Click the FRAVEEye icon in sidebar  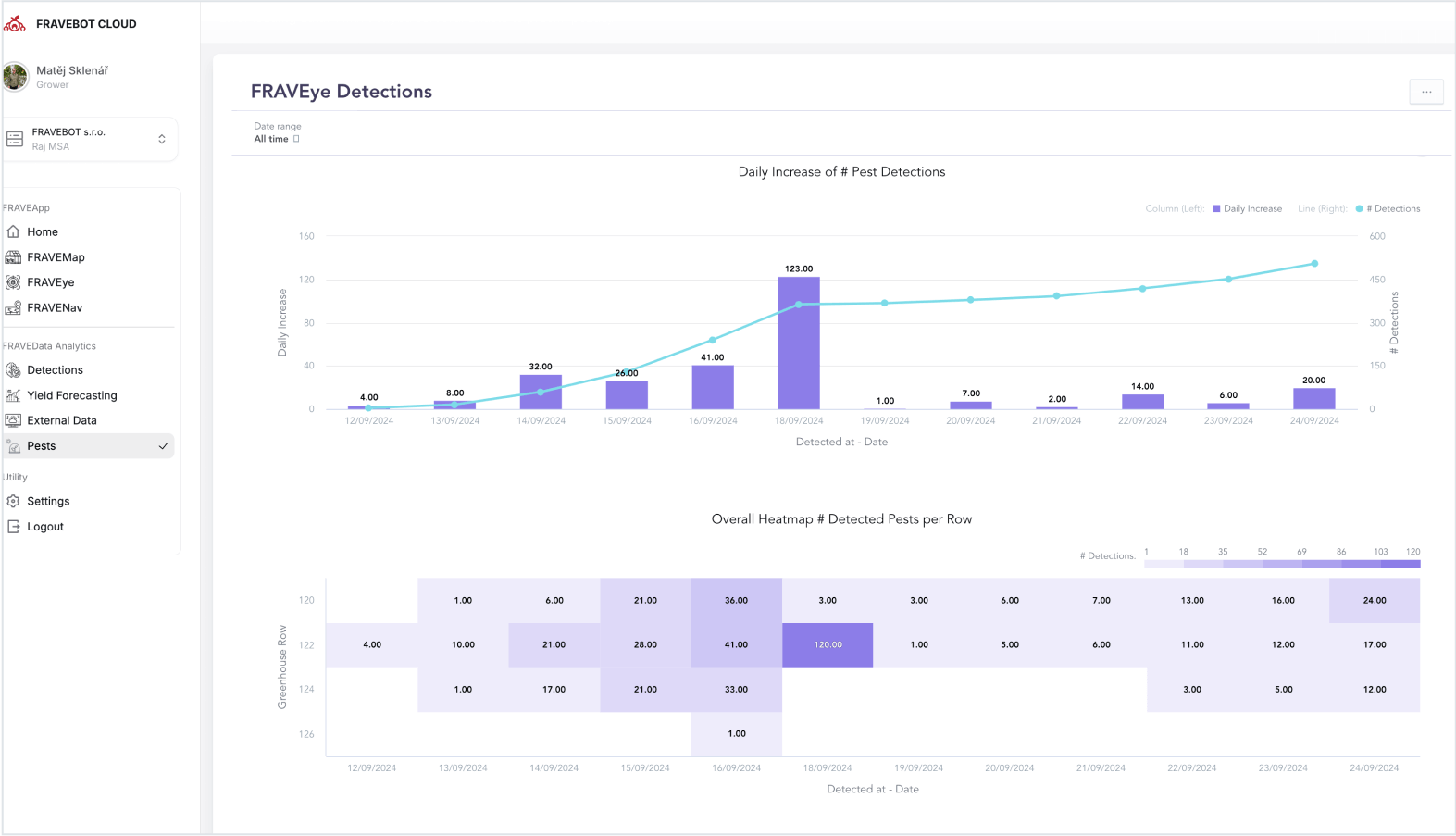(x=13, y=282)
